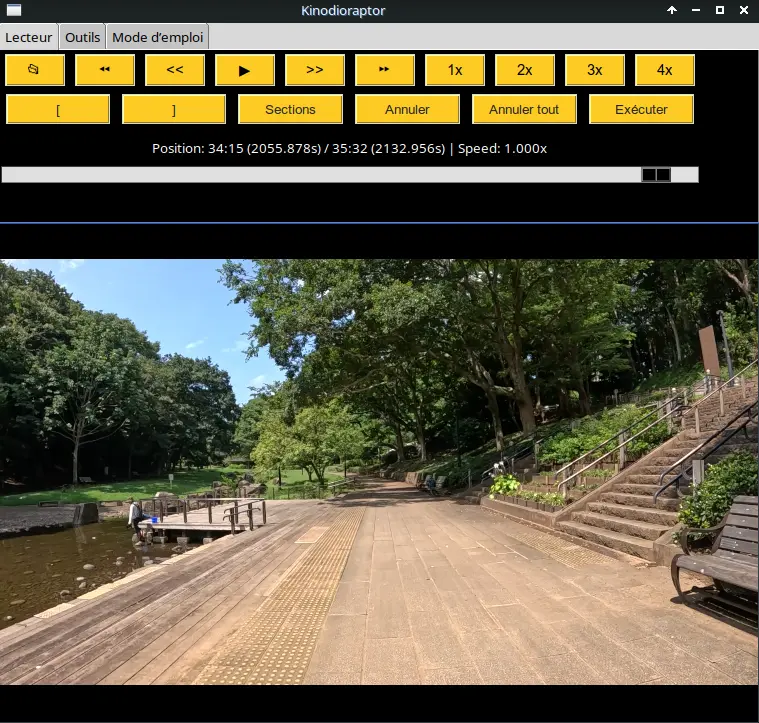Click the video preview frame
The height and width of the screenshot is (723, 759).
pyautogui.click(x=379, y=472)
